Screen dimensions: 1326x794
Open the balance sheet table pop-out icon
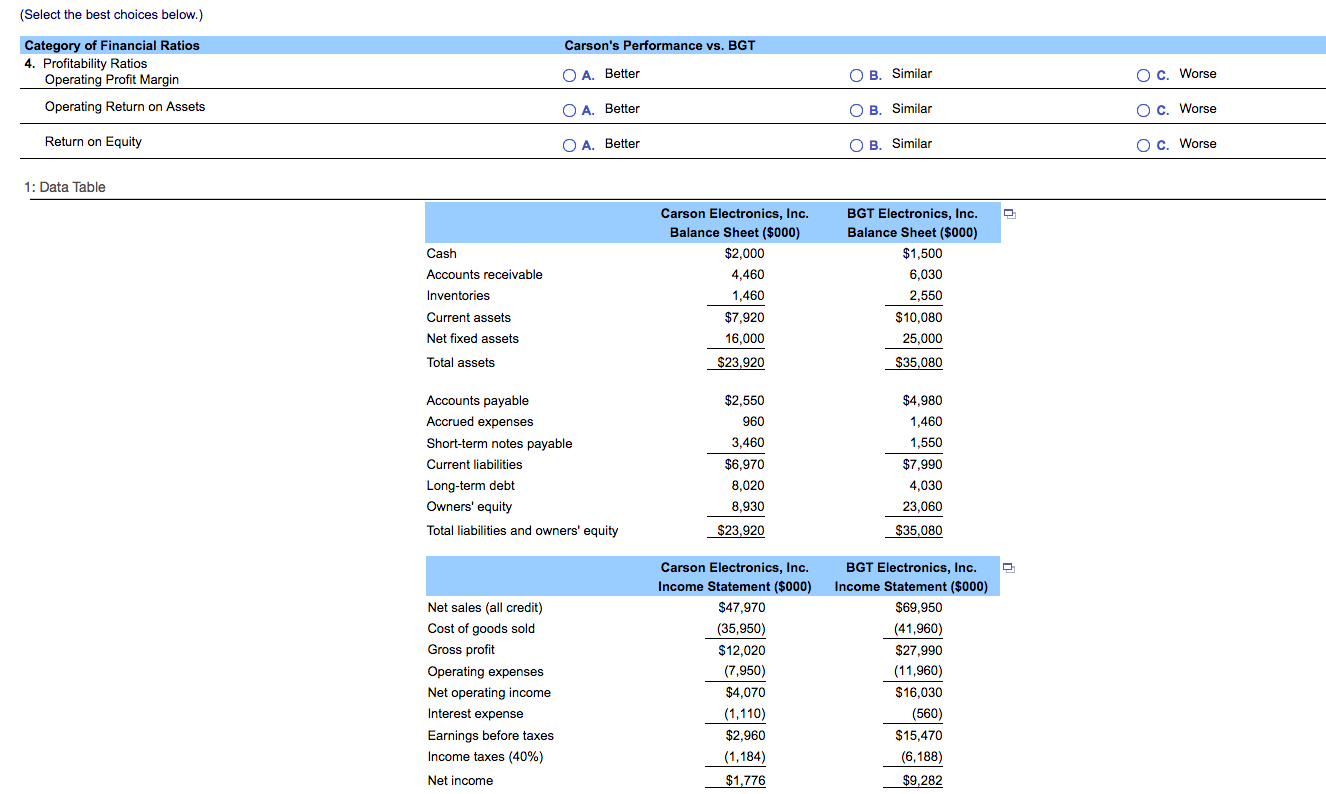1008,213
